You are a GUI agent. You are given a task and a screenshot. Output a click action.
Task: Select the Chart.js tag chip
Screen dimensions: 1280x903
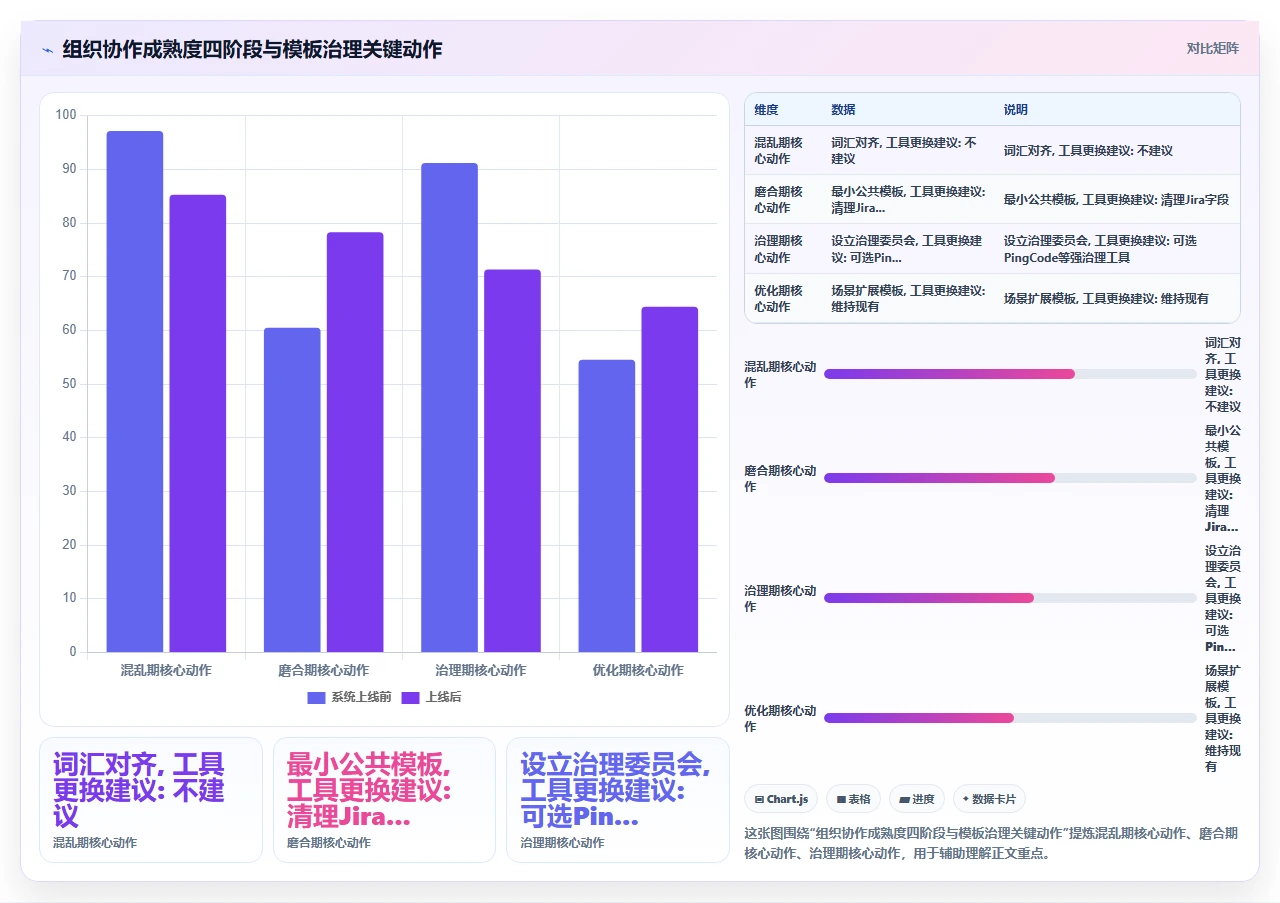[x=781, y=799]
